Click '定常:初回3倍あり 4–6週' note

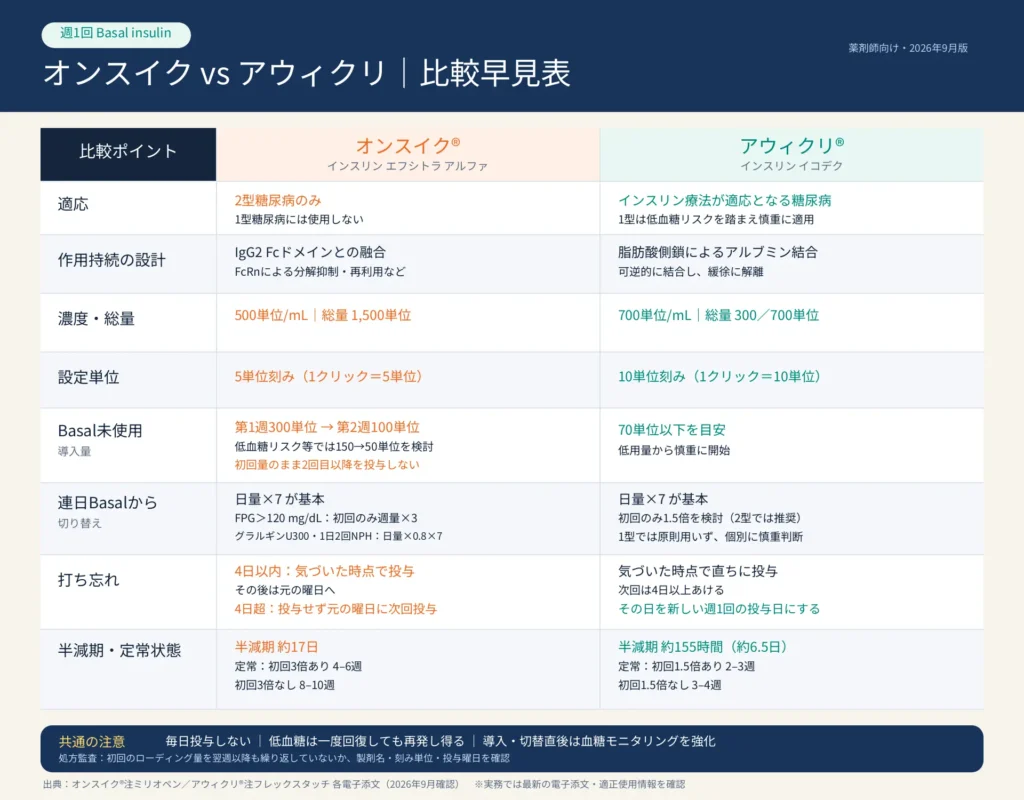(x=298, y=667)
